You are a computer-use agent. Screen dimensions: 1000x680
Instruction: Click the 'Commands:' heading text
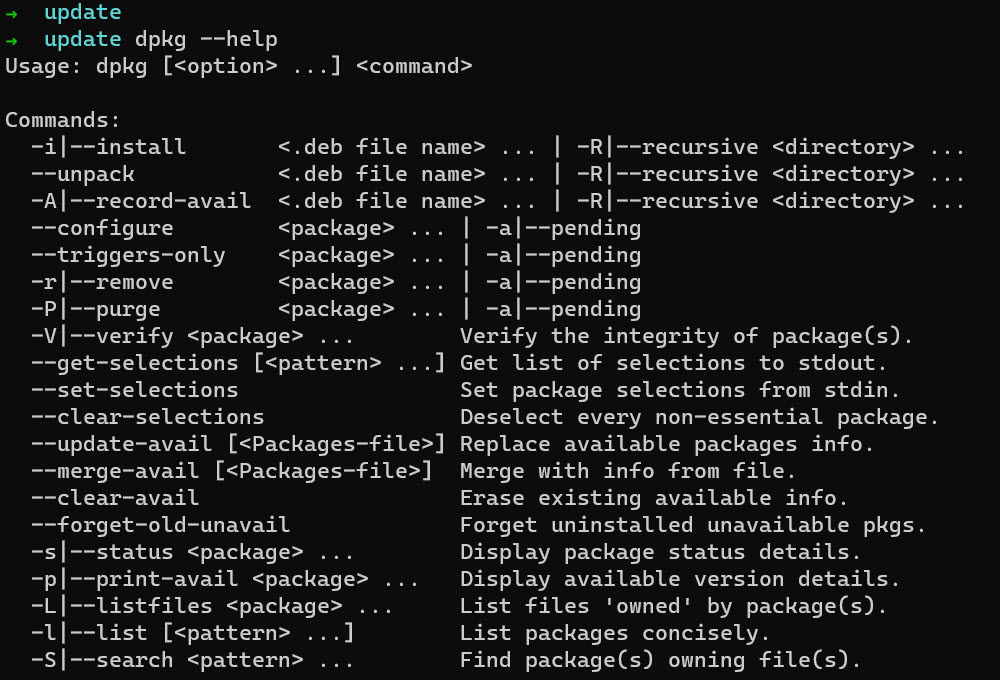[62, 120]
